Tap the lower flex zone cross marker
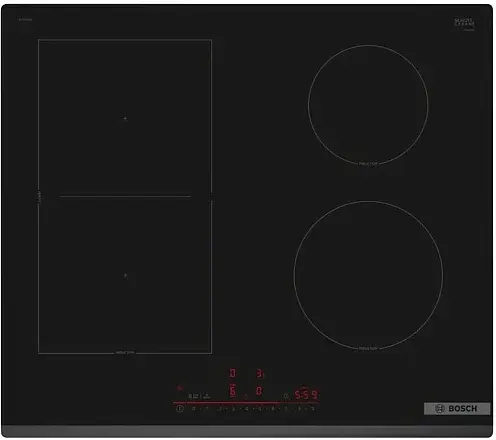This screenshot has height=440, width=496. click(125, 276)
